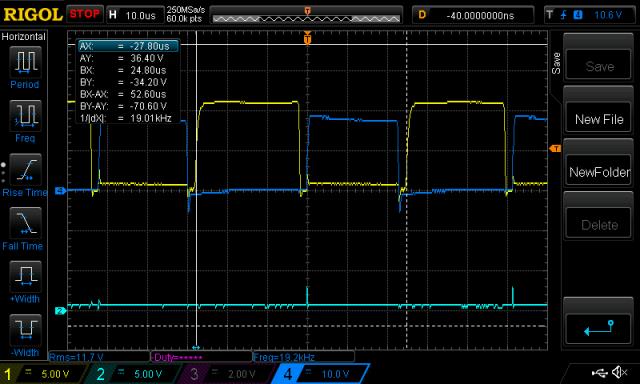Toggle channel 1 with 5.00 V scale

click(43, 374)
